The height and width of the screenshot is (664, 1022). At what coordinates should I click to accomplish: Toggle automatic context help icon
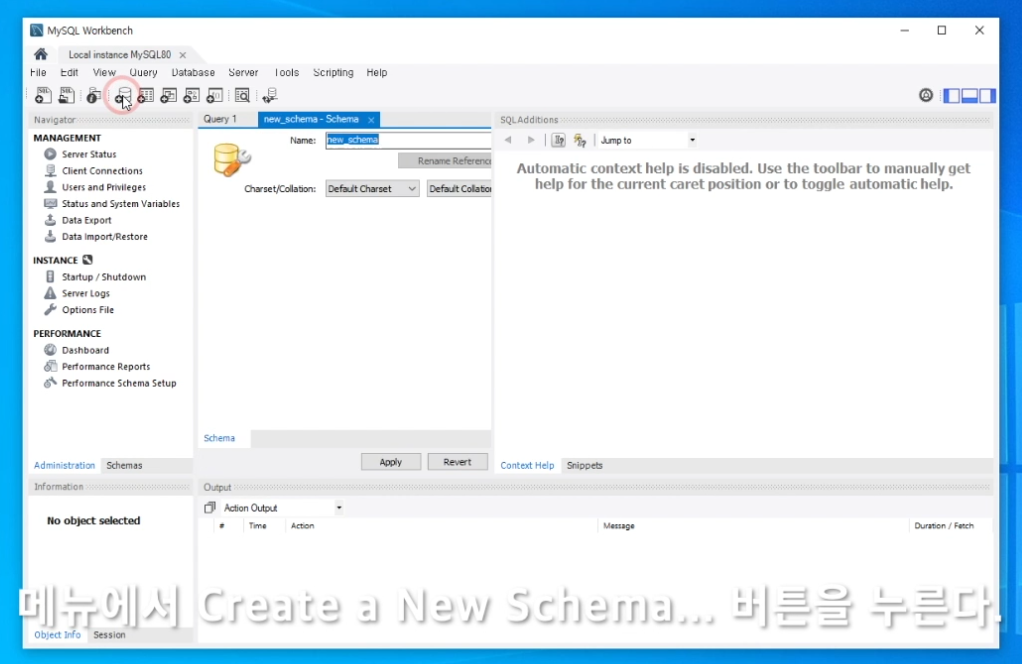[x=579, y=140]
